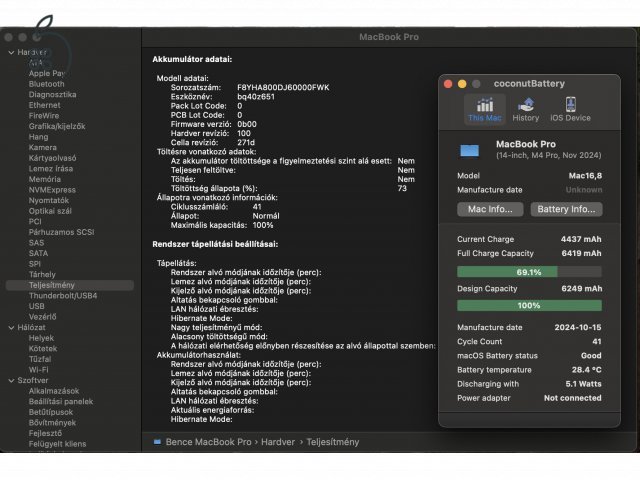Select Apple Pay in the sidebar
The image size is (640, 480).
[47, 73]
